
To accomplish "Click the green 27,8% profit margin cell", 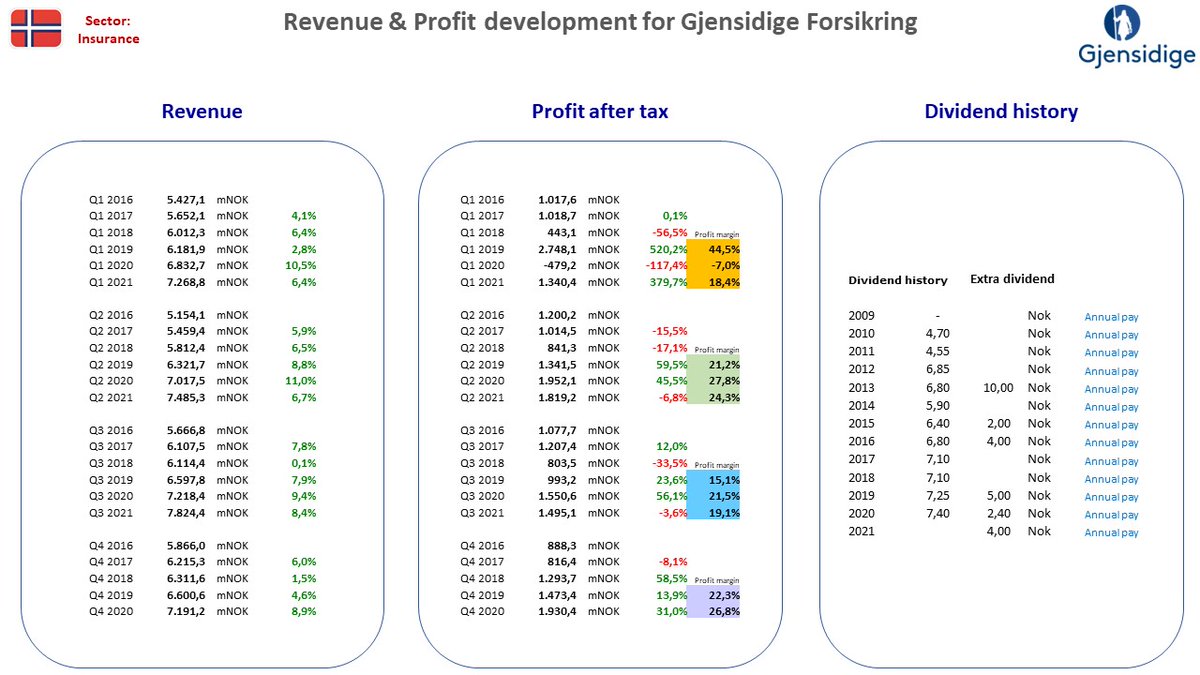I will point(714,381).
